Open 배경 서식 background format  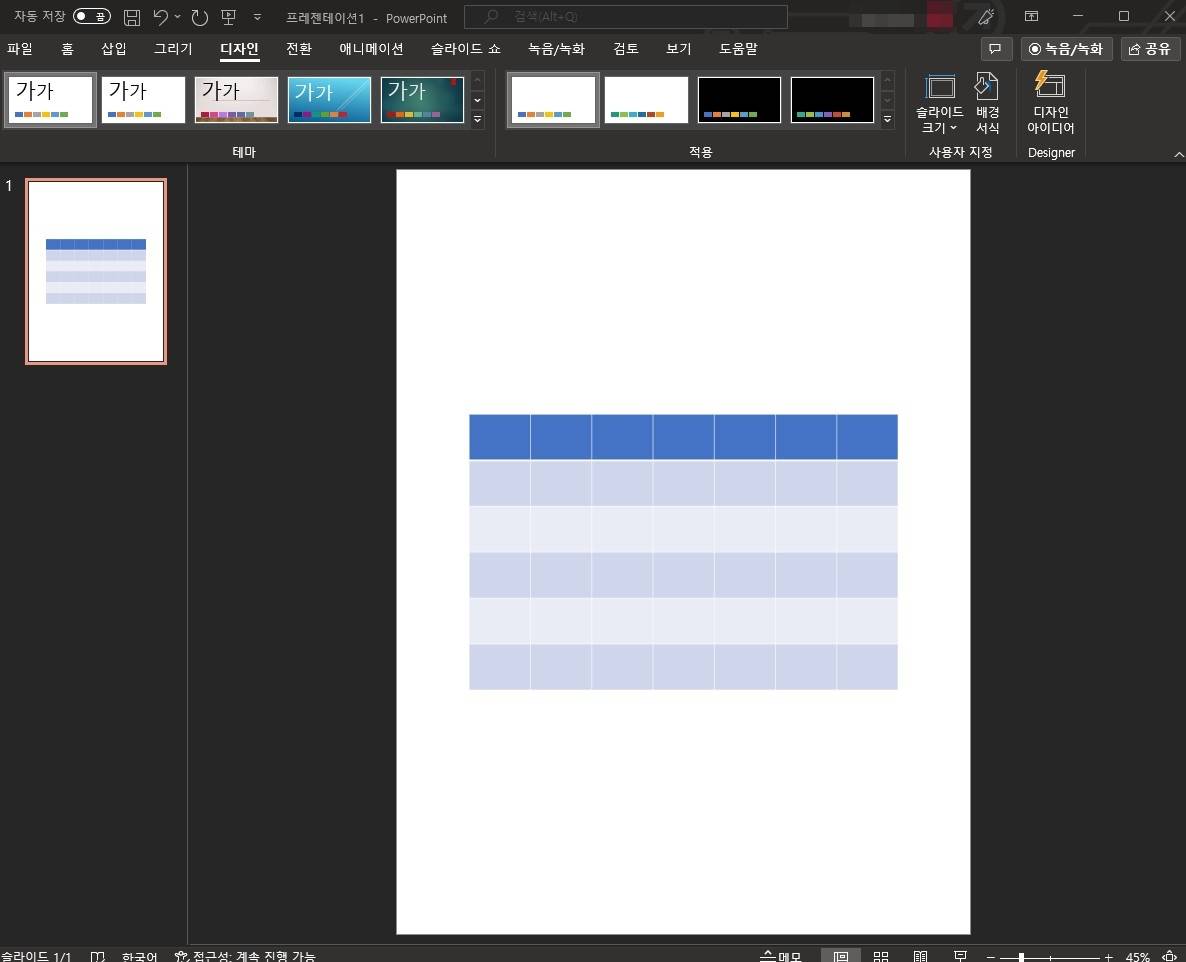(x=987, y=104)
